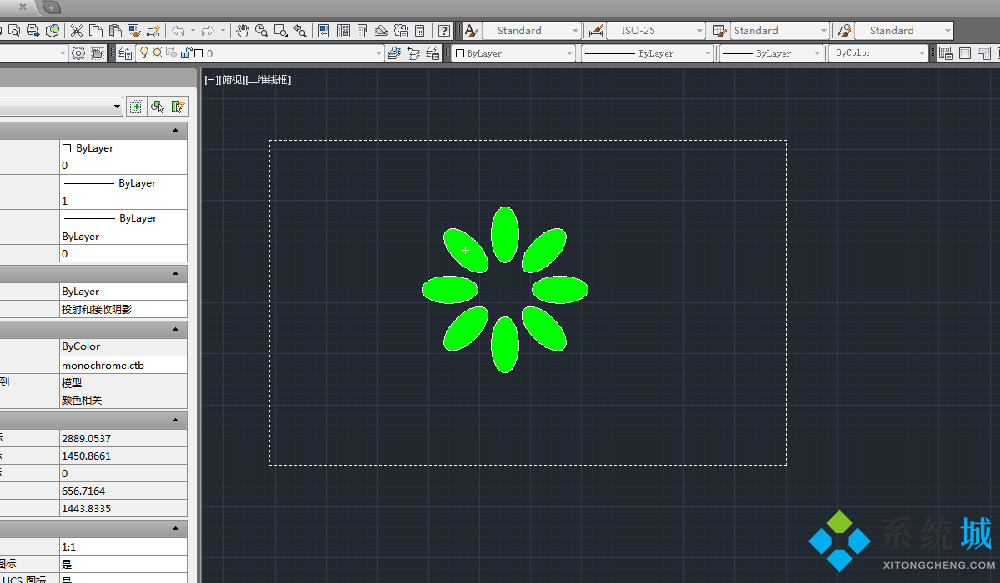Click the Quick Select icon in properties panel
Screen dimensions: 1000x583
click(x=178, y=106)
